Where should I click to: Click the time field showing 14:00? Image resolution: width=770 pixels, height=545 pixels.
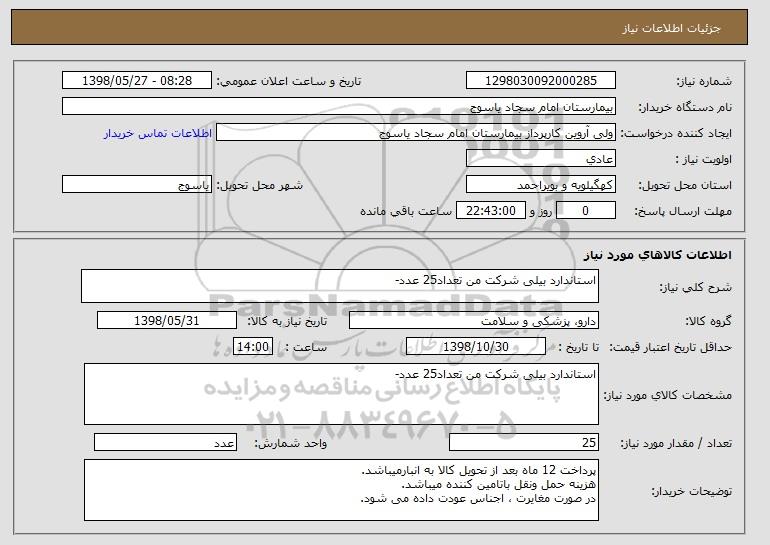click(x=253, y=347)
